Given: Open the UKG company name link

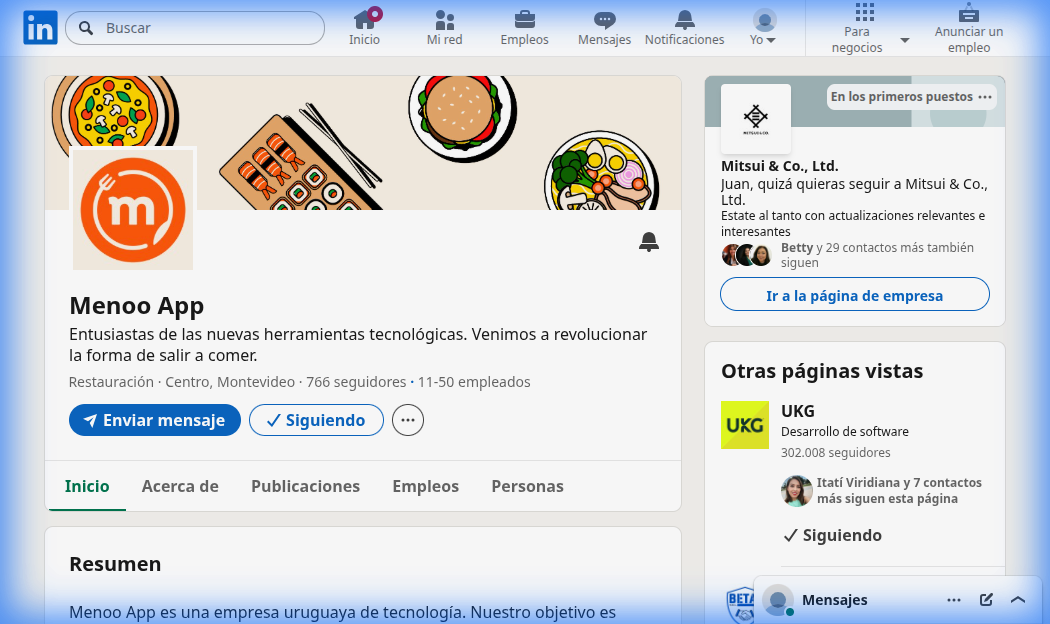Looking at the screenshot, I should 798,411.
